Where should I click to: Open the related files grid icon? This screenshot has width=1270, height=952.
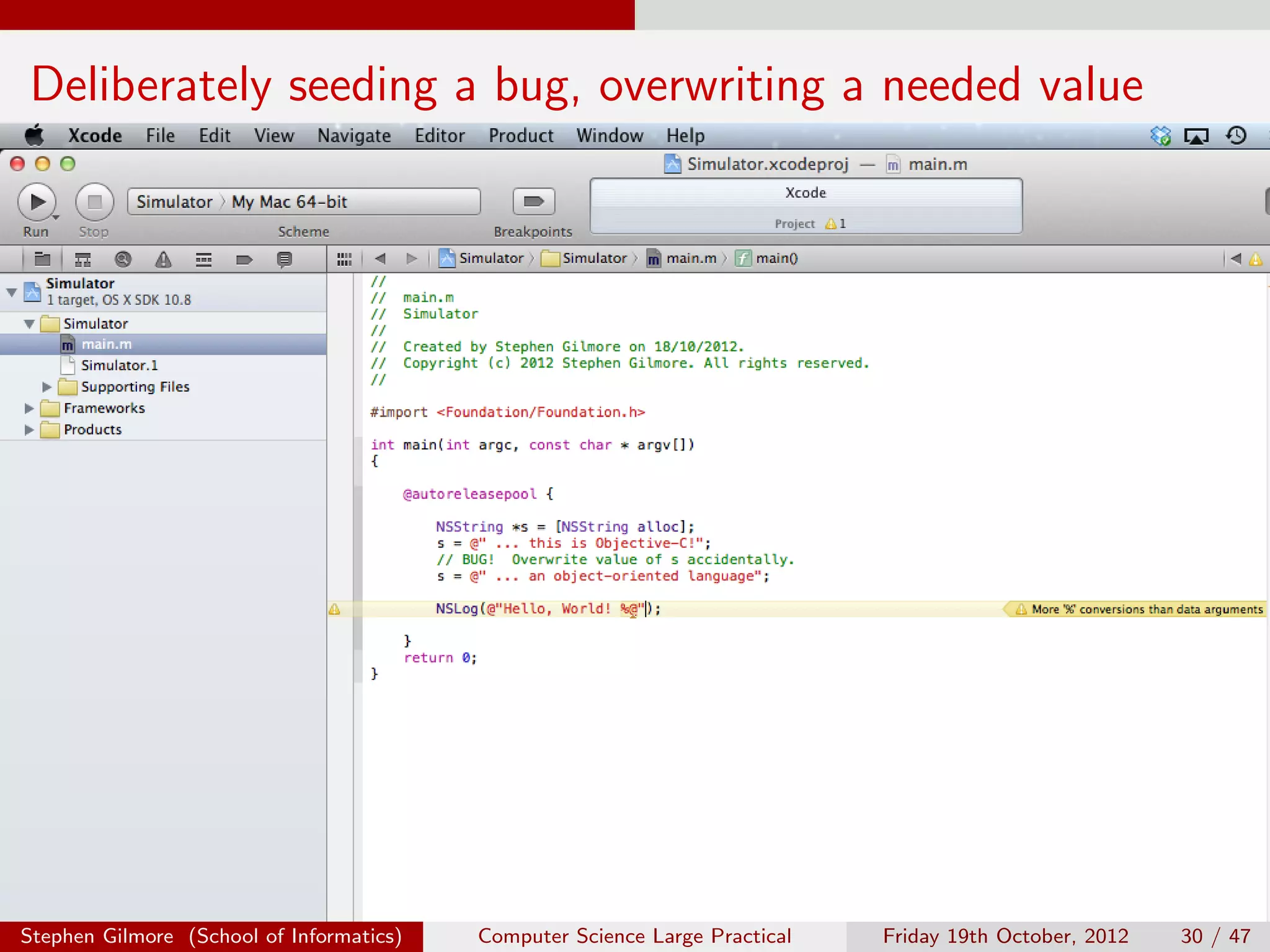[x=344, y=259]
